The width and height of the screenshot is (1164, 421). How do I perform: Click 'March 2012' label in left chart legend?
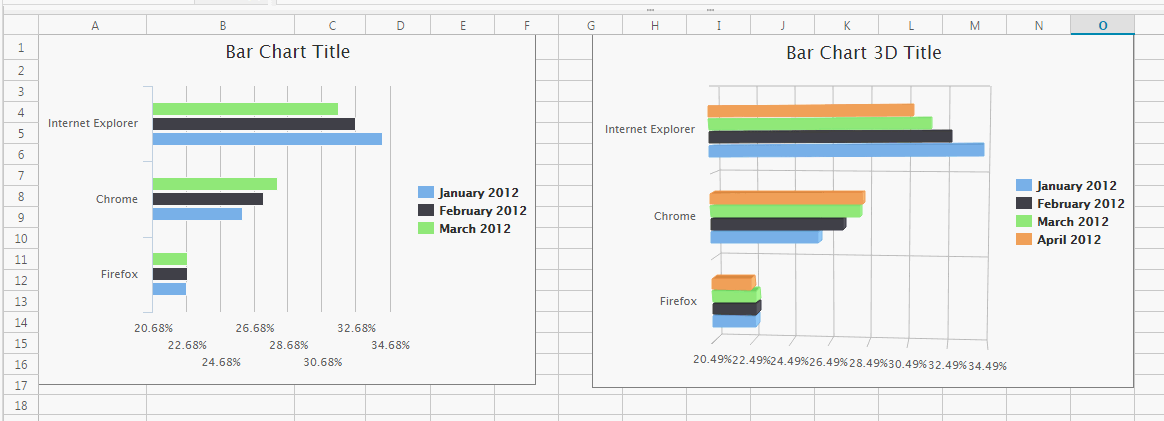(x=474, y=229)
